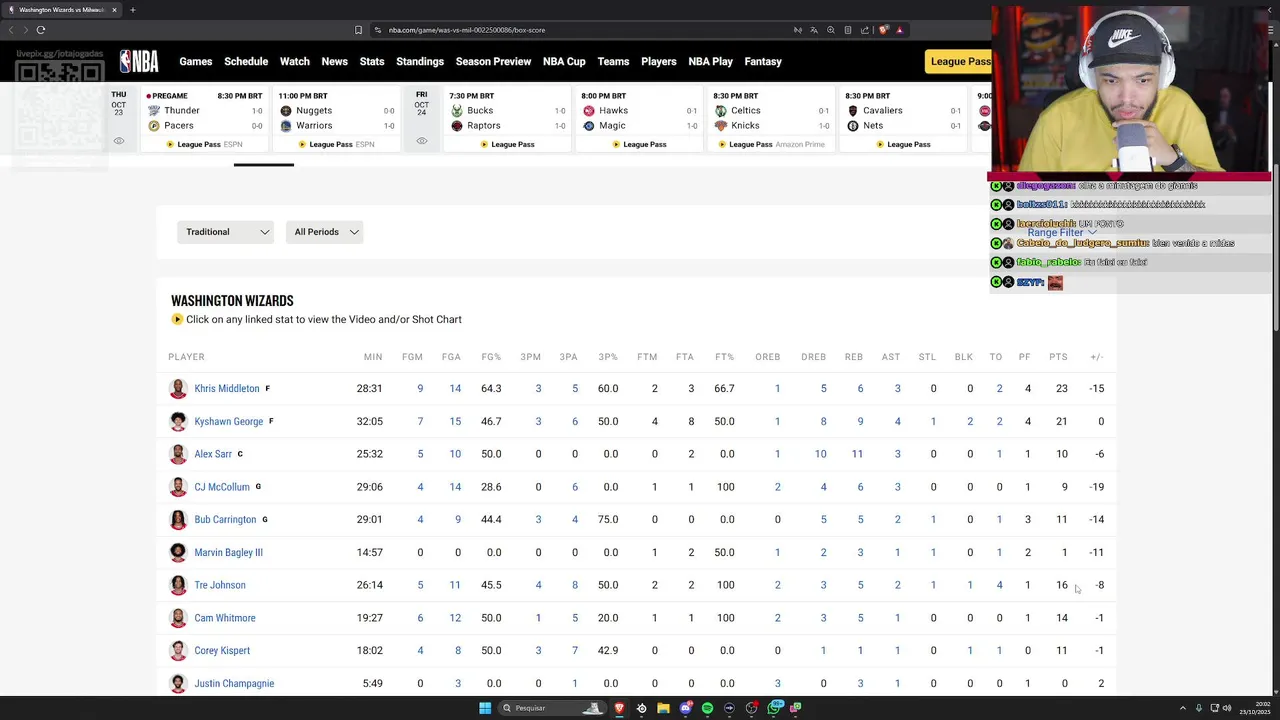Screen dimensions: 1280x720
Task: Open Cam Whitmore's player page
Action: click(225, 618)
